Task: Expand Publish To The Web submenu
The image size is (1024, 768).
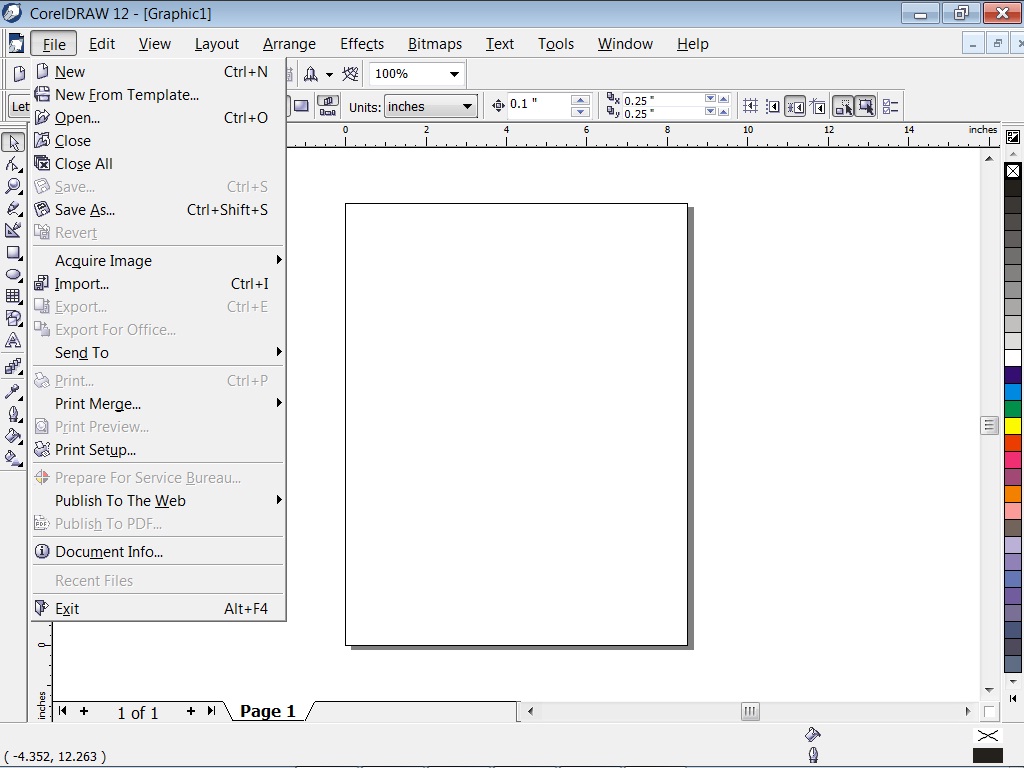Action: [158, 500]
